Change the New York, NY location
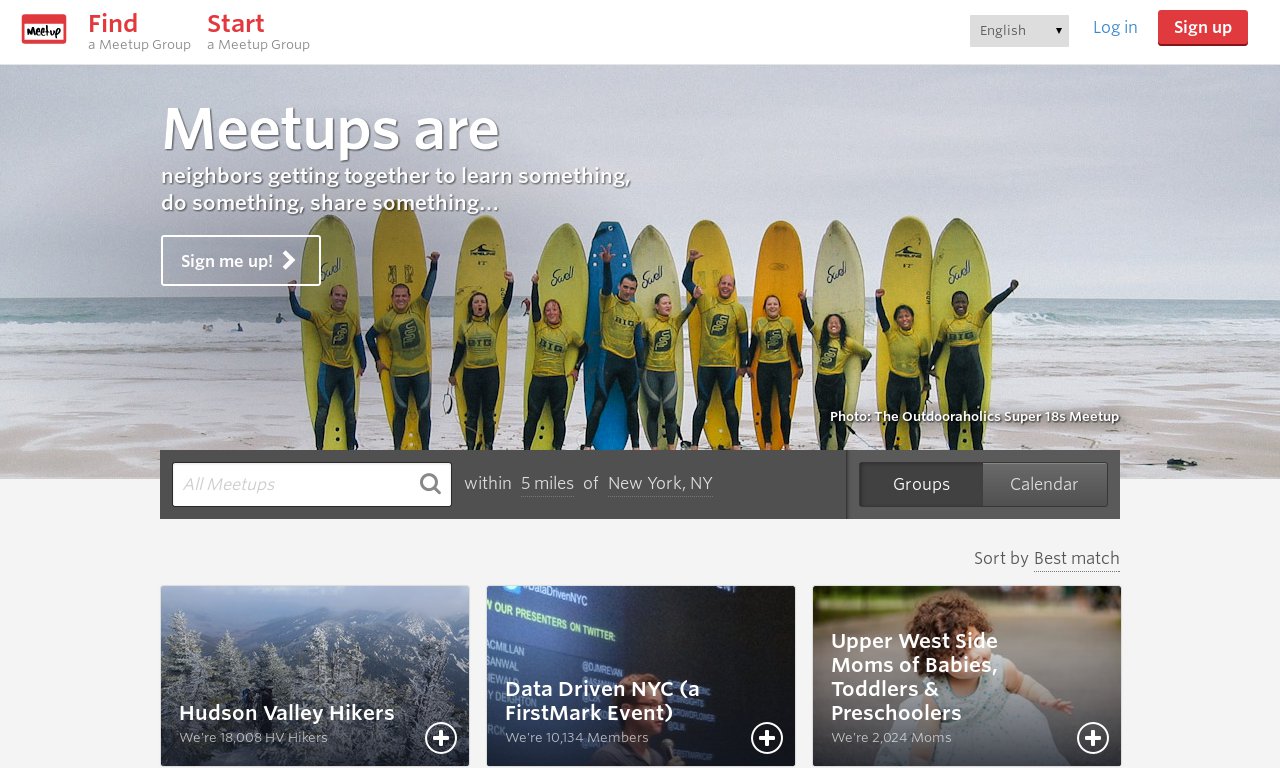 660,484
